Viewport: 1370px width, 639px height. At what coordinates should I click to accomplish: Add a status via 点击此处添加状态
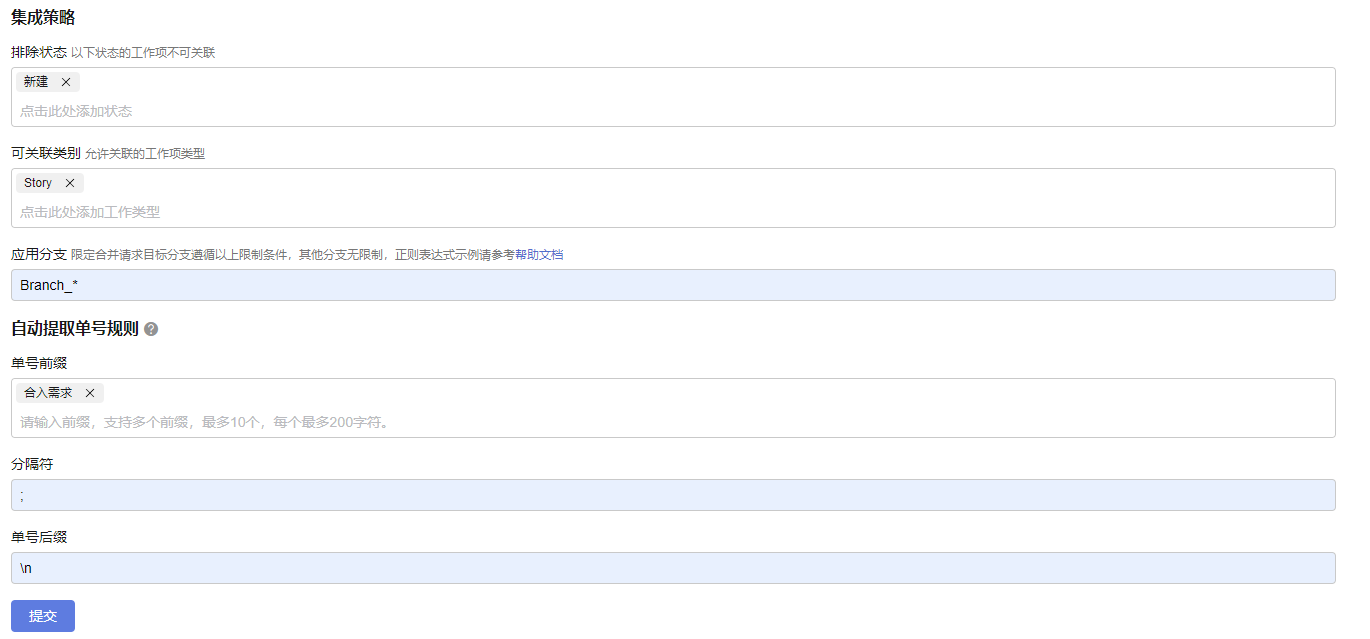click(76, 111)
